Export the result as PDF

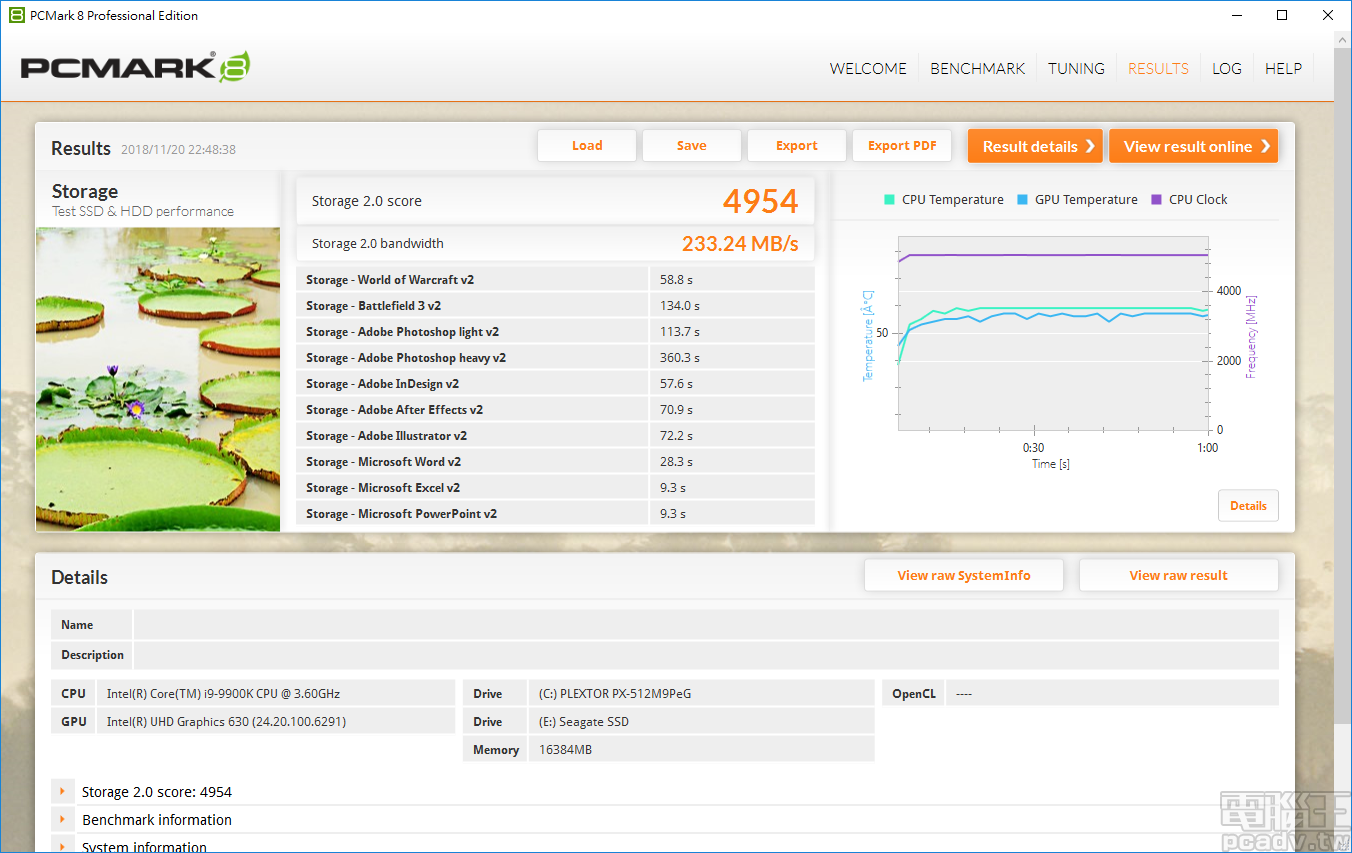coord(901,145)
